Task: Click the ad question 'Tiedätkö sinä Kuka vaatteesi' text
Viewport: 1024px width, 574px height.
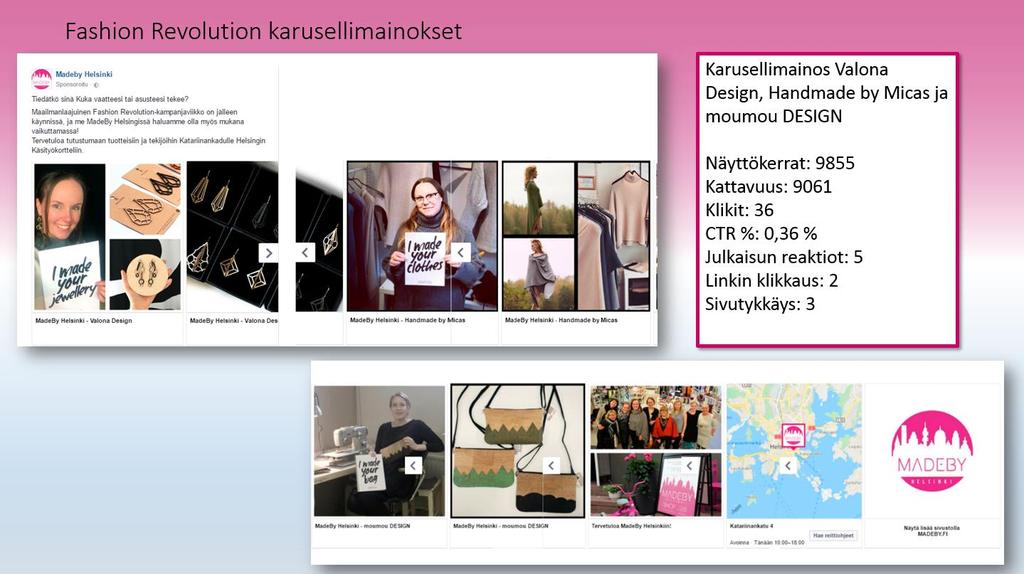Action: click(x=110, y=99)
